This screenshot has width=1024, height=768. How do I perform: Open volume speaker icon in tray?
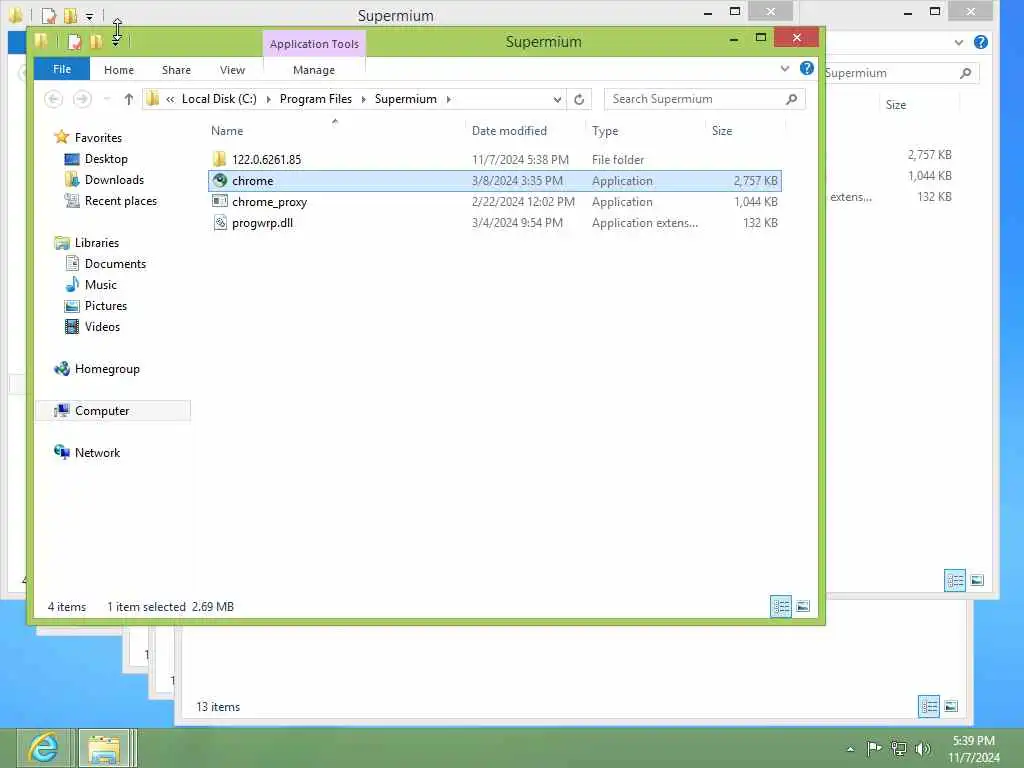[923, 748]
